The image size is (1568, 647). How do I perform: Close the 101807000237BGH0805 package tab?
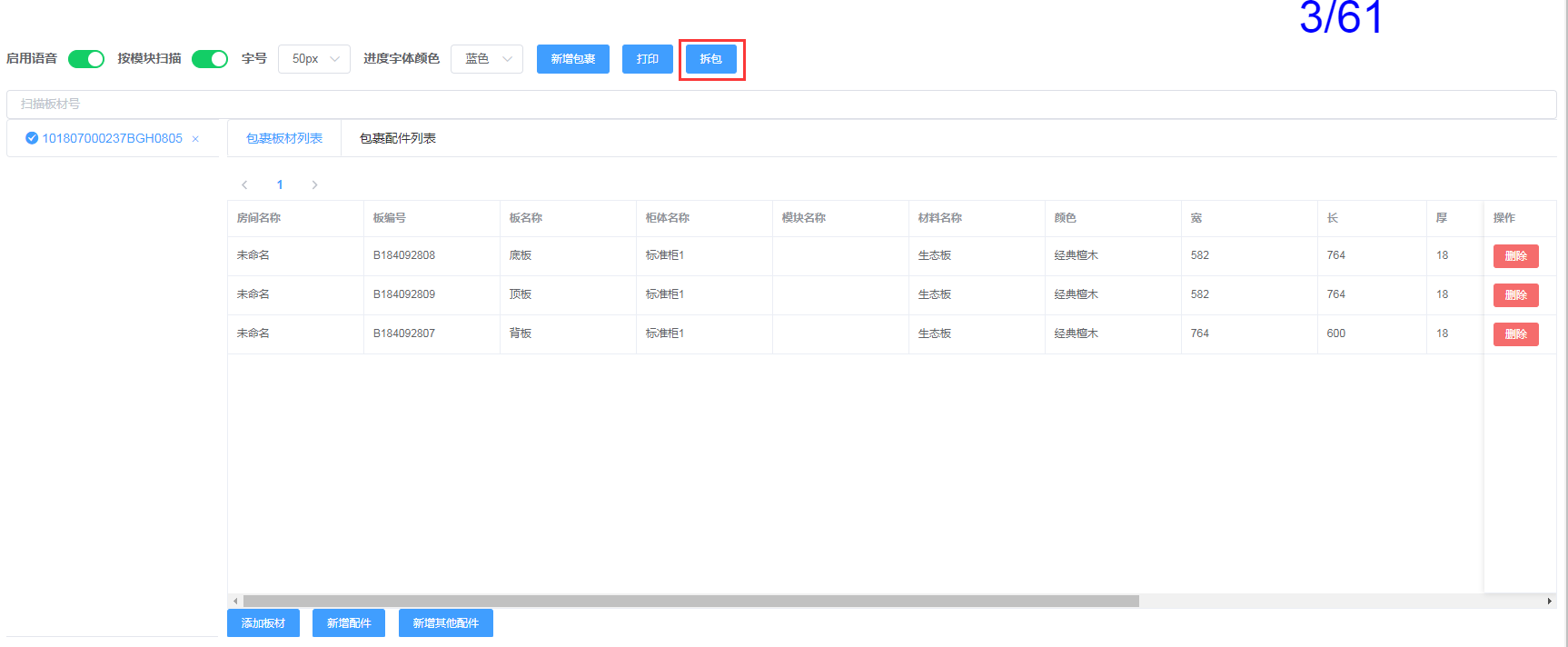pyautogui.click(x=195, y=139)
